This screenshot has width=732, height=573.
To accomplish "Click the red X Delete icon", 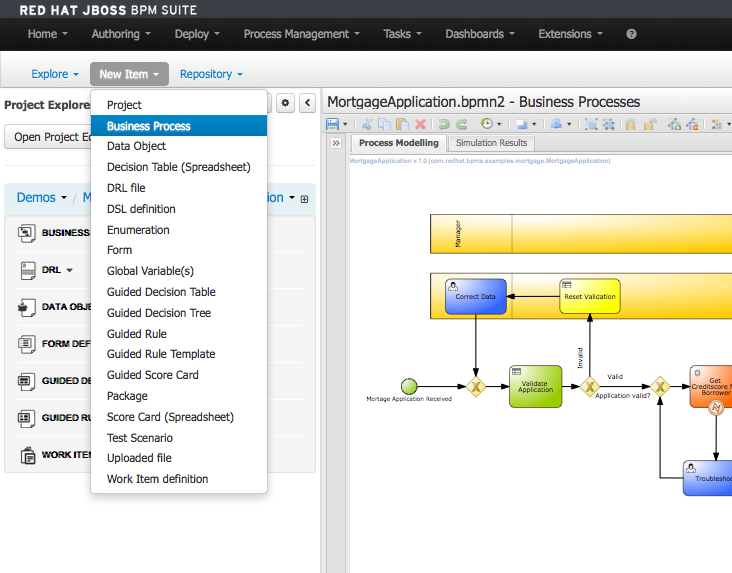I will [x=420, y=124].
